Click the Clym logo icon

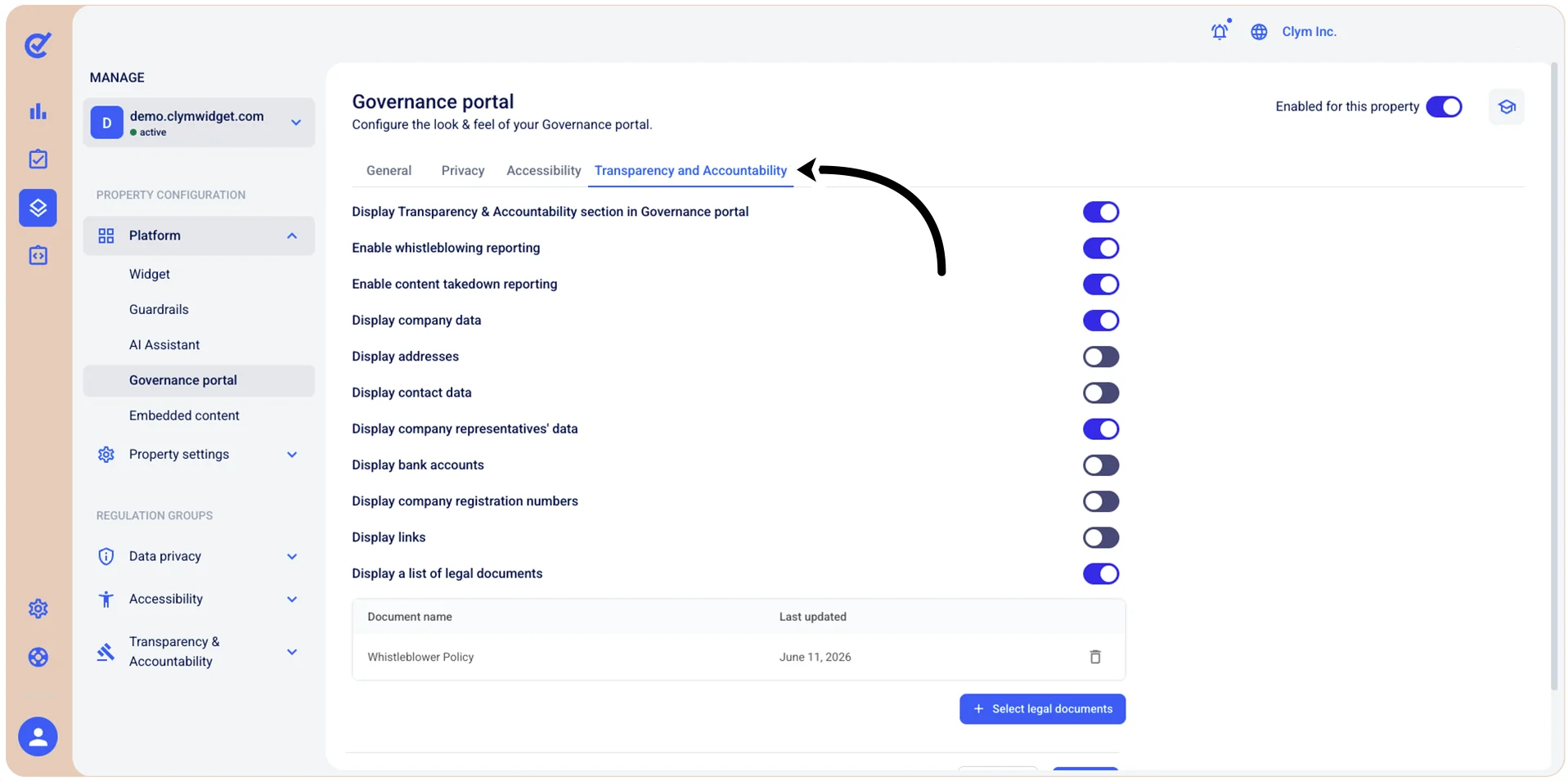click(38, 45)
